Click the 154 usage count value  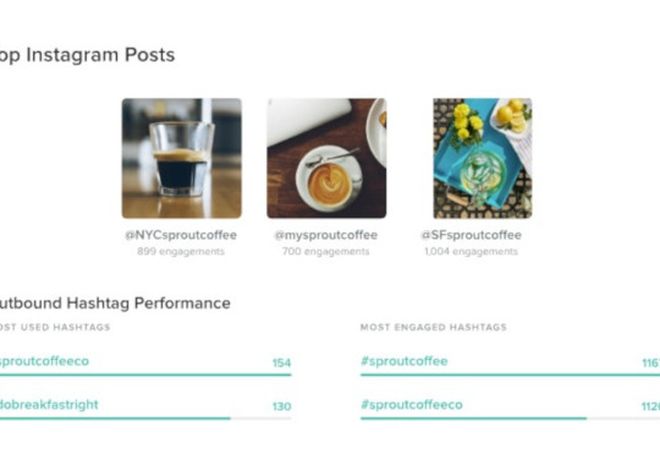(x=282, y=363)
